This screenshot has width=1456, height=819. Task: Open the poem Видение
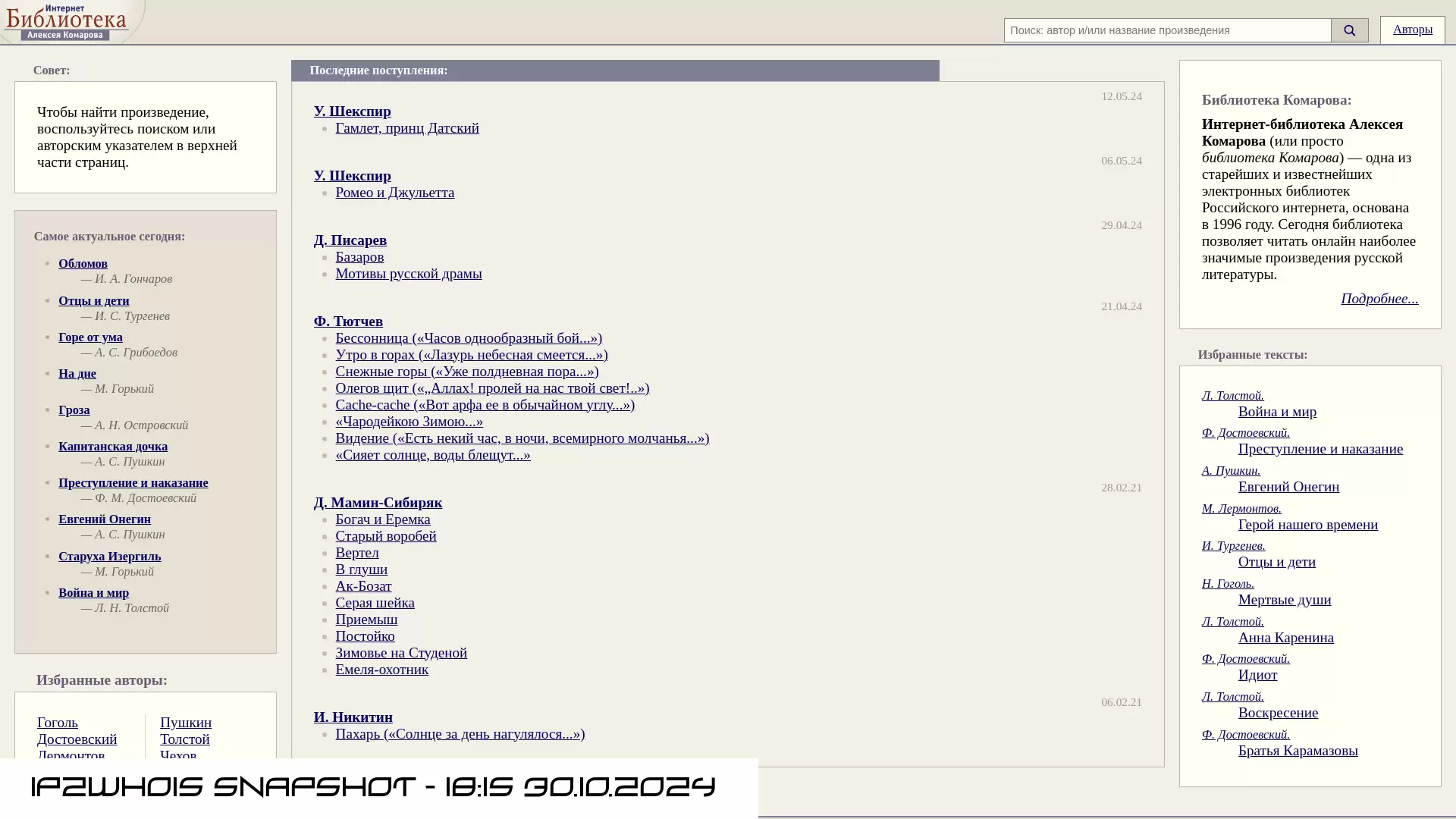click(x=522, y=438)
